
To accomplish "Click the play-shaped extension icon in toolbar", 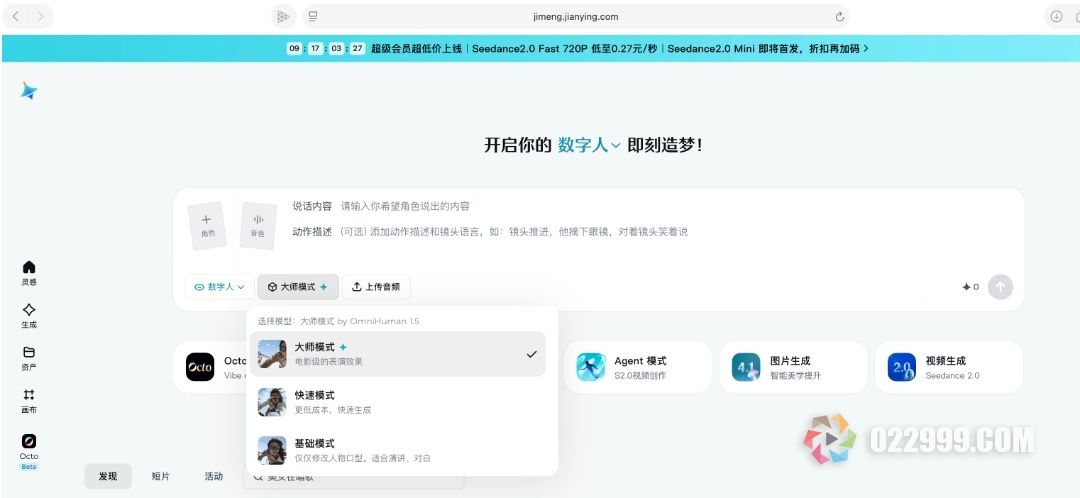I will [283, 17].
